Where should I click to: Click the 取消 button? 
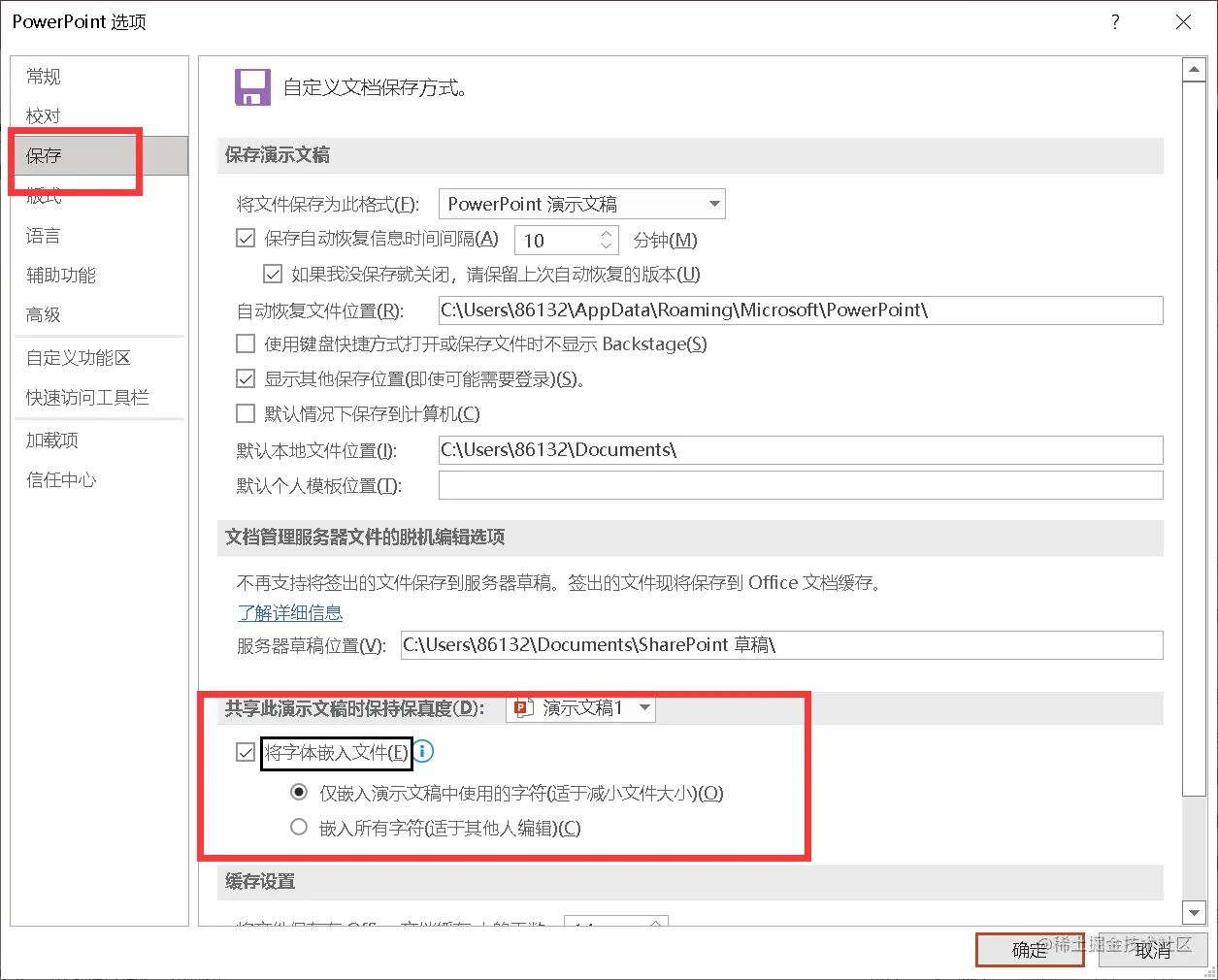(x=1153, y=950)
